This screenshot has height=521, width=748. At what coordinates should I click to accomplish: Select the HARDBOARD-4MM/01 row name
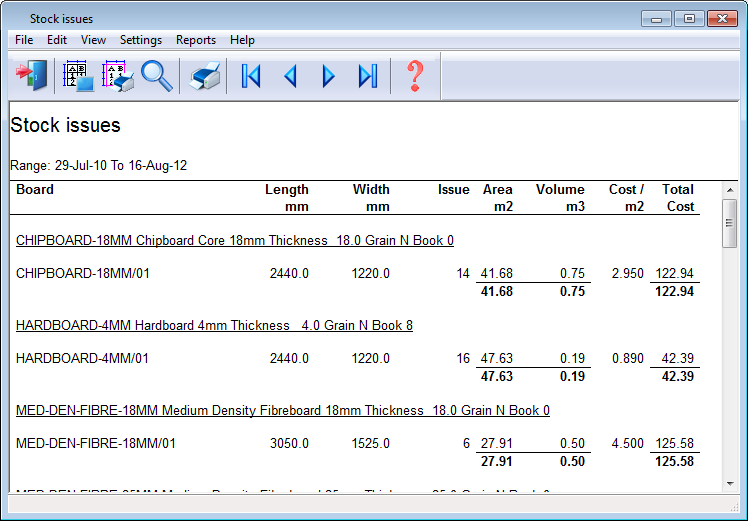pos(82,358)
